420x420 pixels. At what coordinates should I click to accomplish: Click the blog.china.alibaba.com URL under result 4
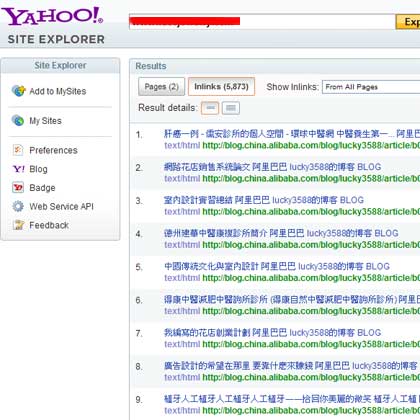311,244
